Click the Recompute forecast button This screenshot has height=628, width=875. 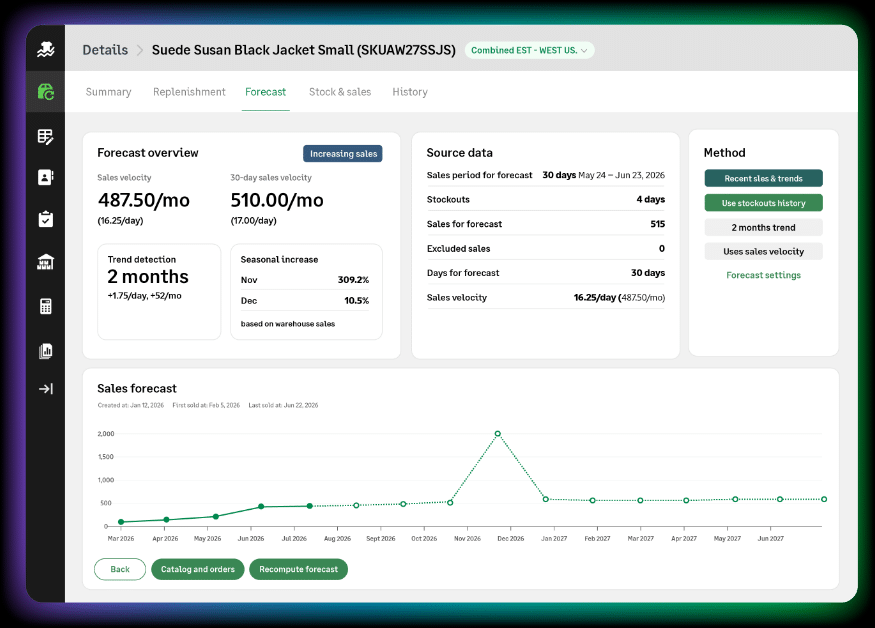(x=299, y=569)
